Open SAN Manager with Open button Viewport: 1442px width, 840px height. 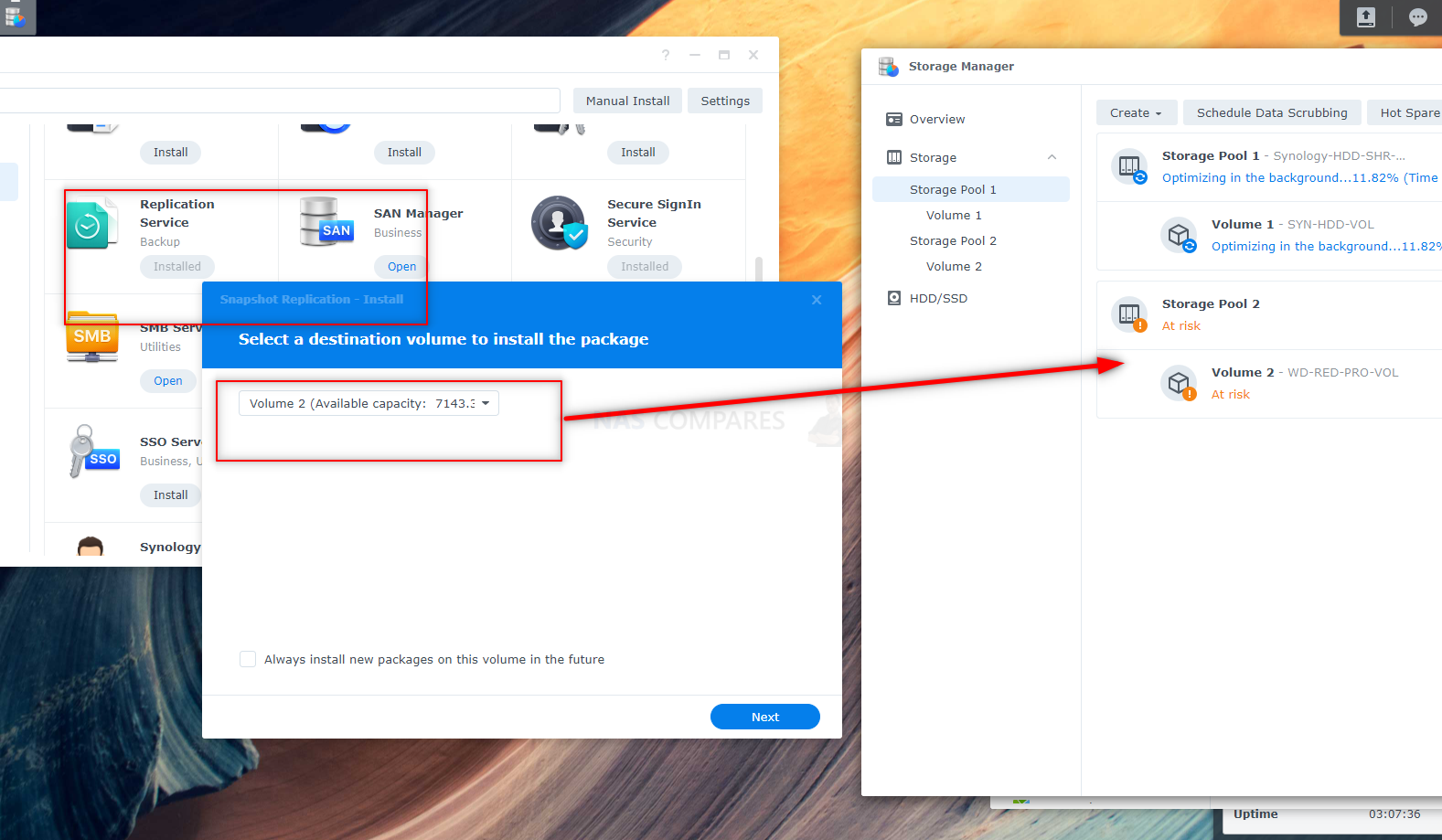coord(401,266)
